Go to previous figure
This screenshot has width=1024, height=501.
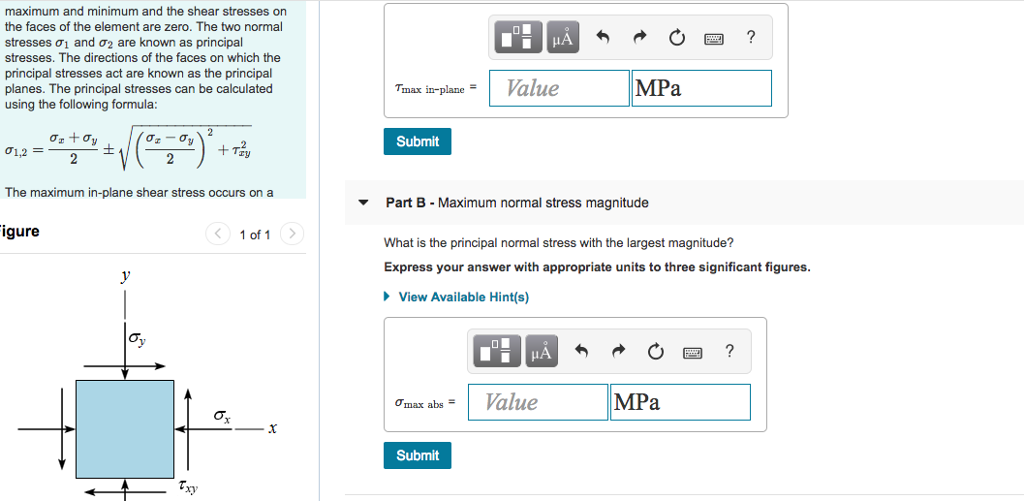pyautogui.click(x=218, y=233)
